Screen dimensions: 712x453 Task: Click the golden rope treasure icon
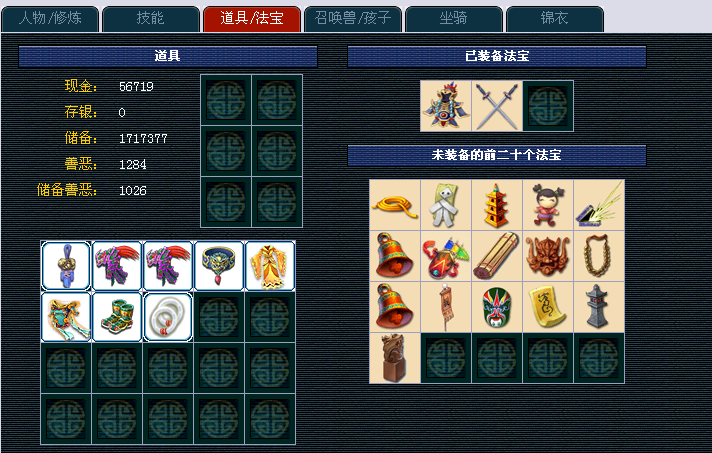pyautogui.click(x=395, y=205)
